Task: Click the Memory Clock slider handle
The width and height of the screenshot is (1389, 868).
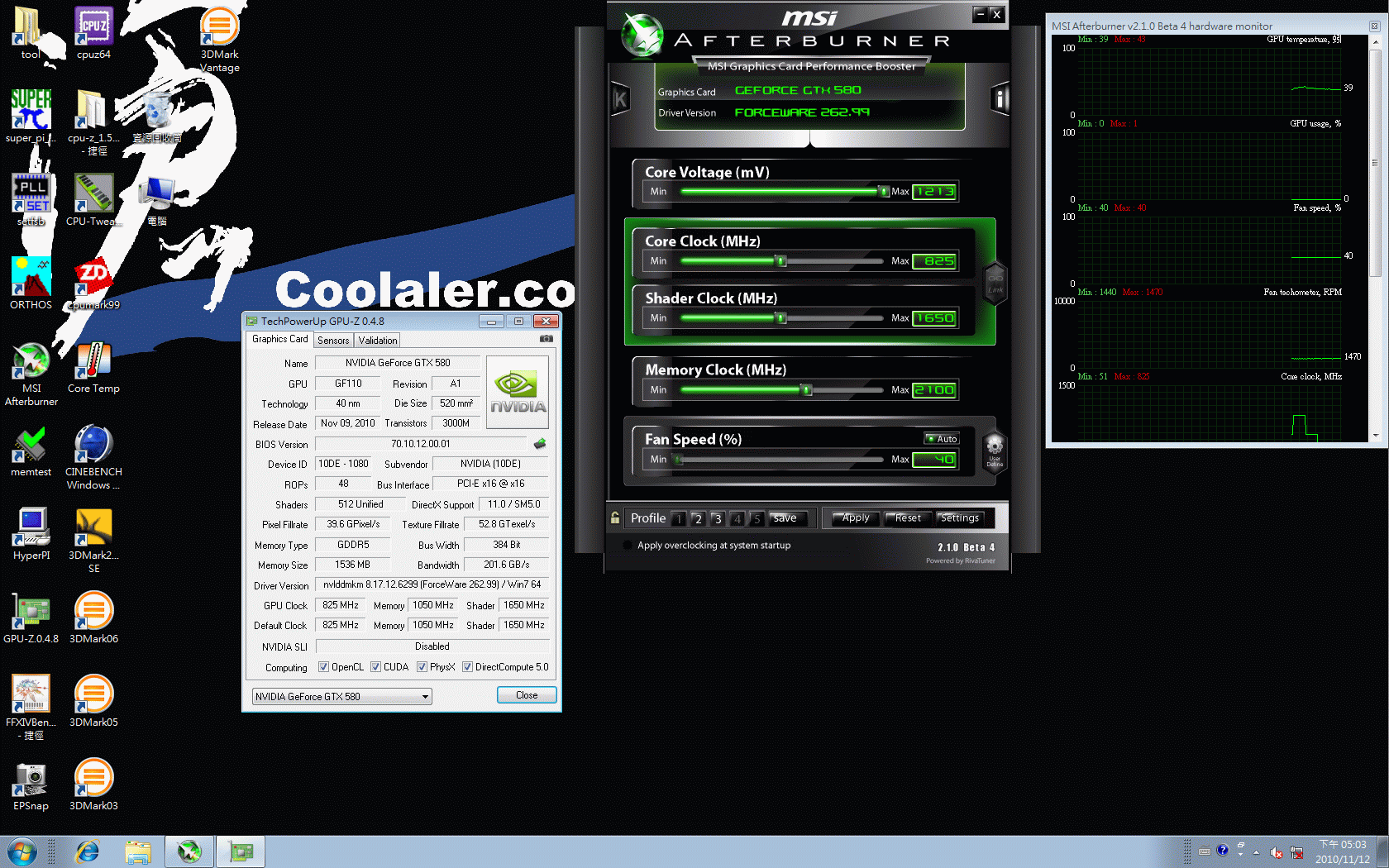Action: coord(807,390)
